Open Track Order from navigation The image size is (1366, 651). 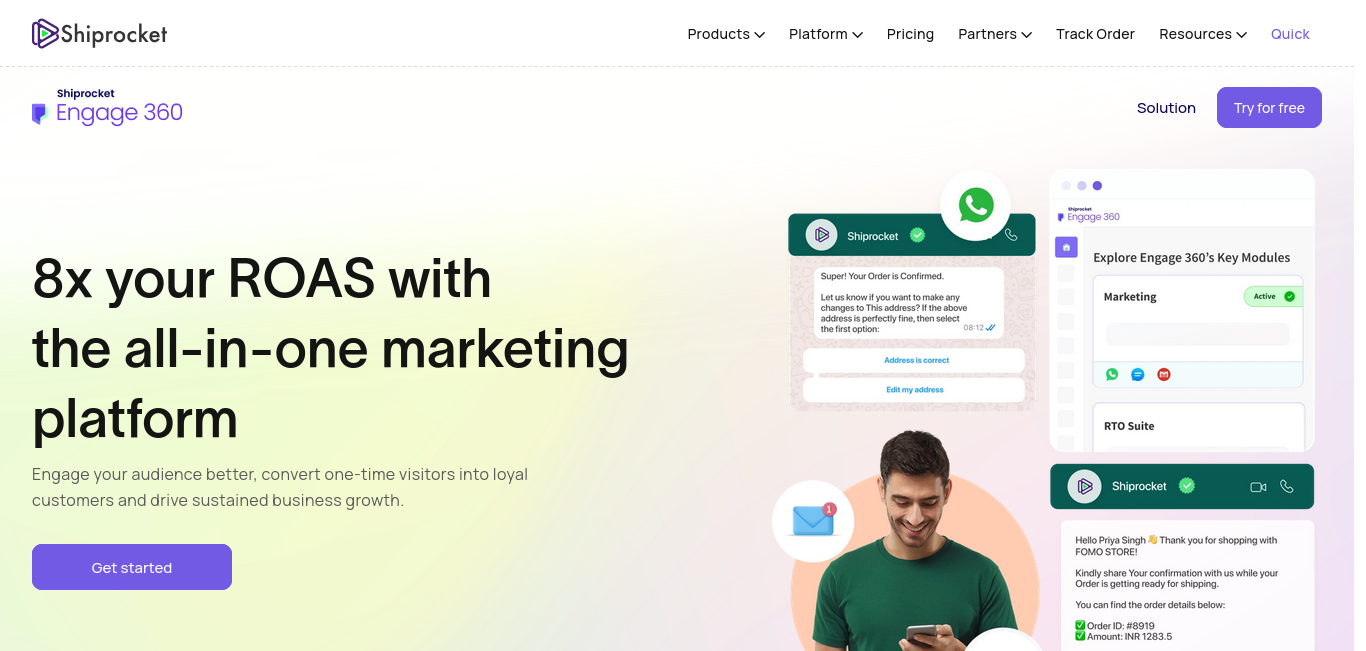[x=1095, y=34]
